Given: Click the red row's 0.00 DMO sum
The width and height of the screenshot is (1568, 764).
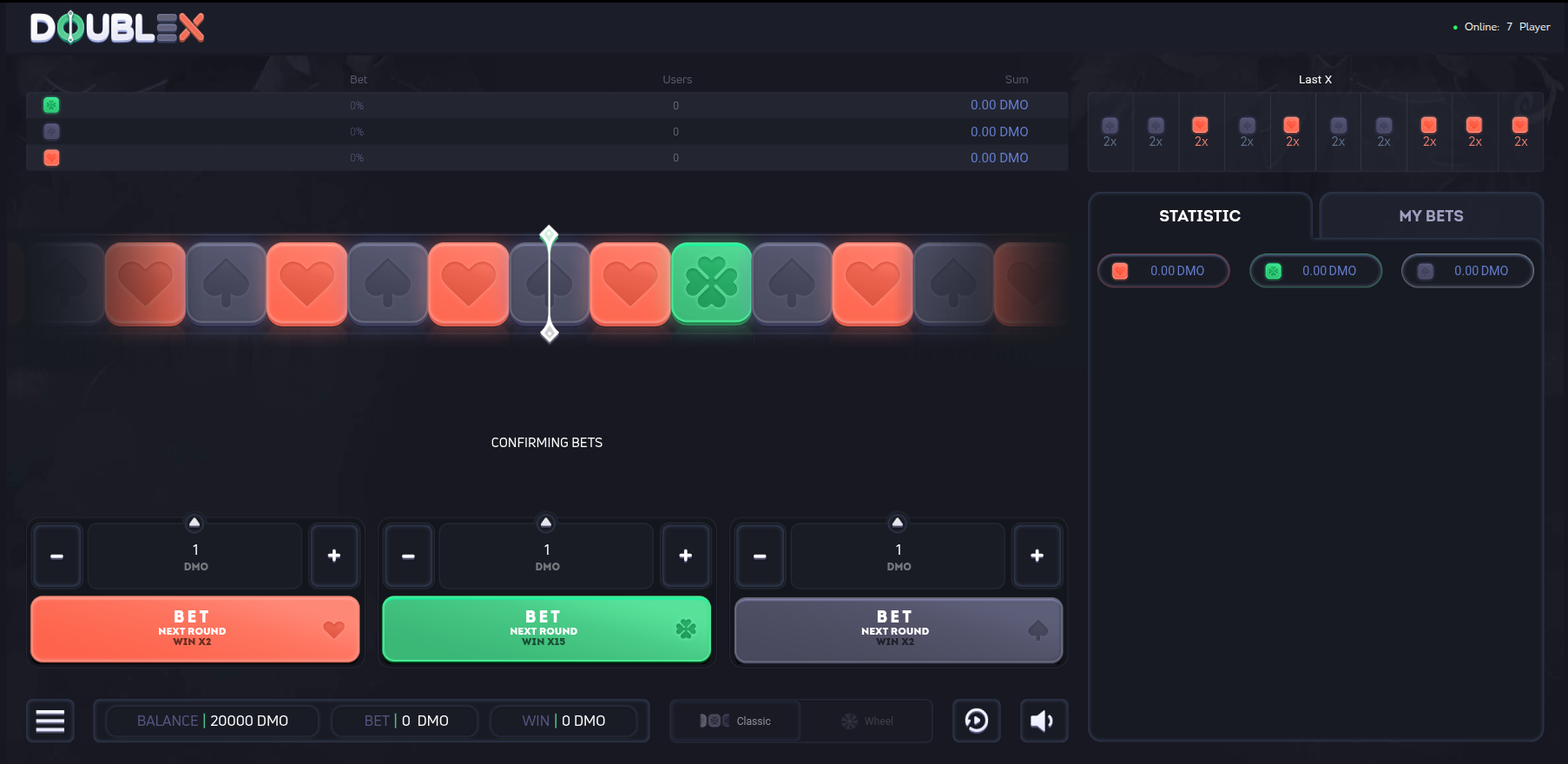Looking at the screenshot, I should point(999,158).
